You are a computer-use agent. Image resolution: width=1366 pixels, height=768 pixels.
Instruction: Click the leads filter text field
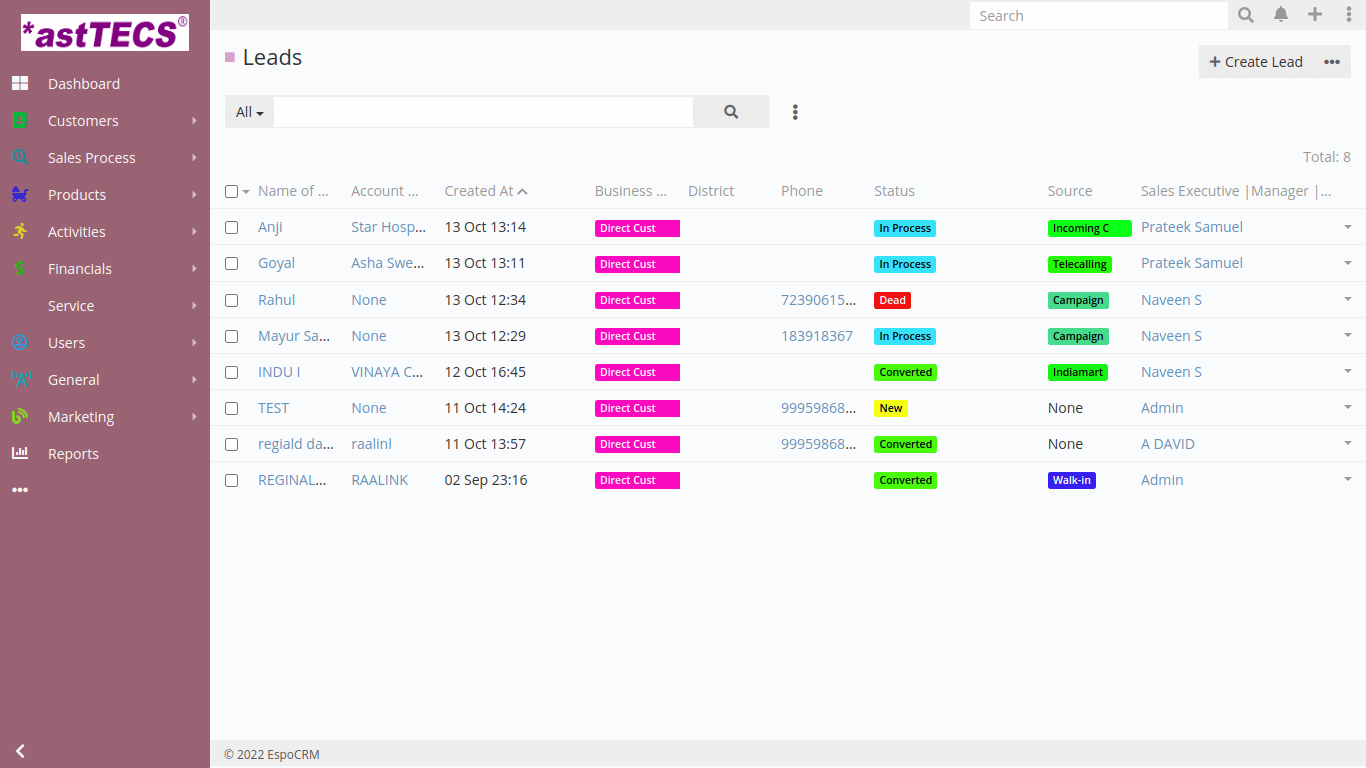coord(483,112)
